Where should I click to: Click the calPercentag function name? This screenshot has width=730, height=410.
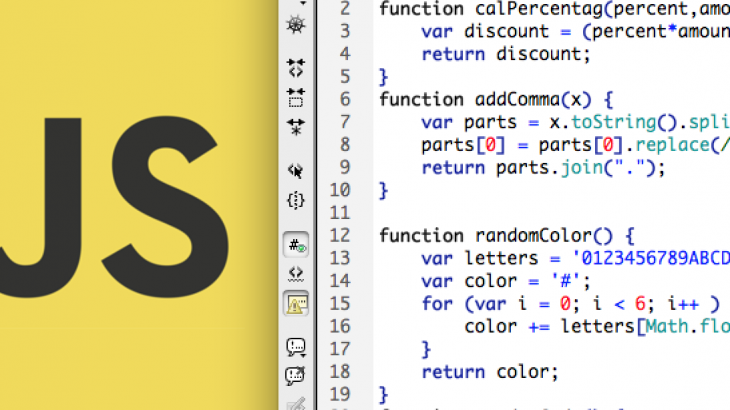[539, 9]
